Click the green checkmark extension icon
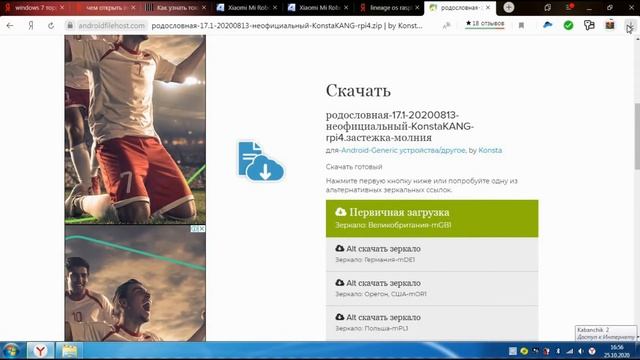 click(568, 25)
